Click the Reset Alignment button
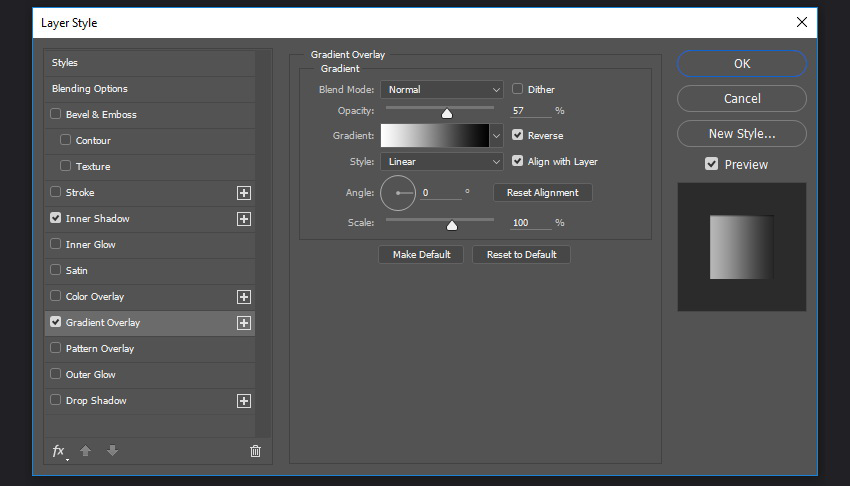This screenshot has height=487, width=850. pos(543,193)
